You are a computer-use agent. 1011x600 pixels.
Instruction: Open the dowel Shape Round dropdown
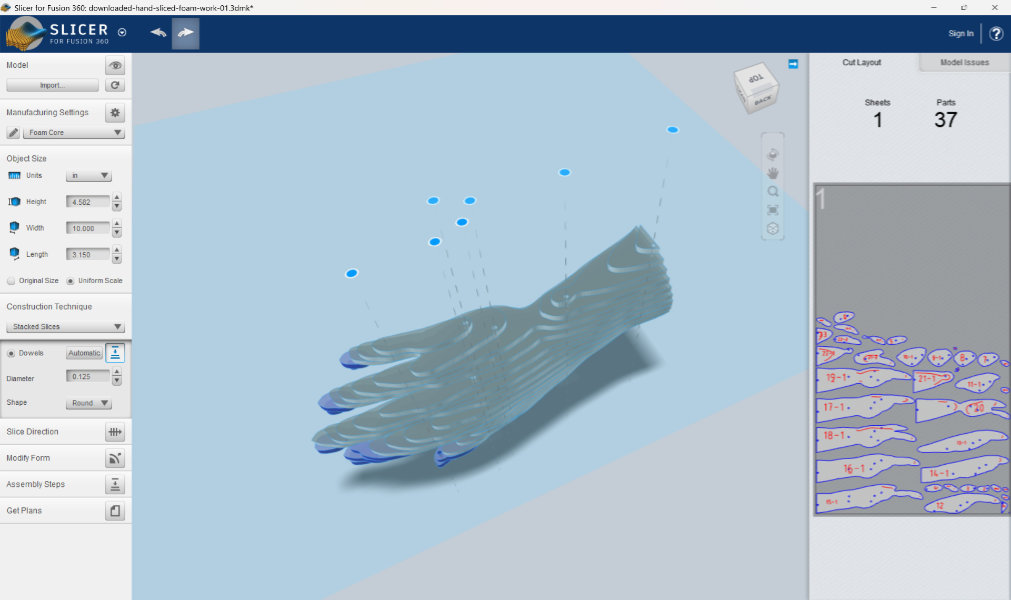click(88, 403)
